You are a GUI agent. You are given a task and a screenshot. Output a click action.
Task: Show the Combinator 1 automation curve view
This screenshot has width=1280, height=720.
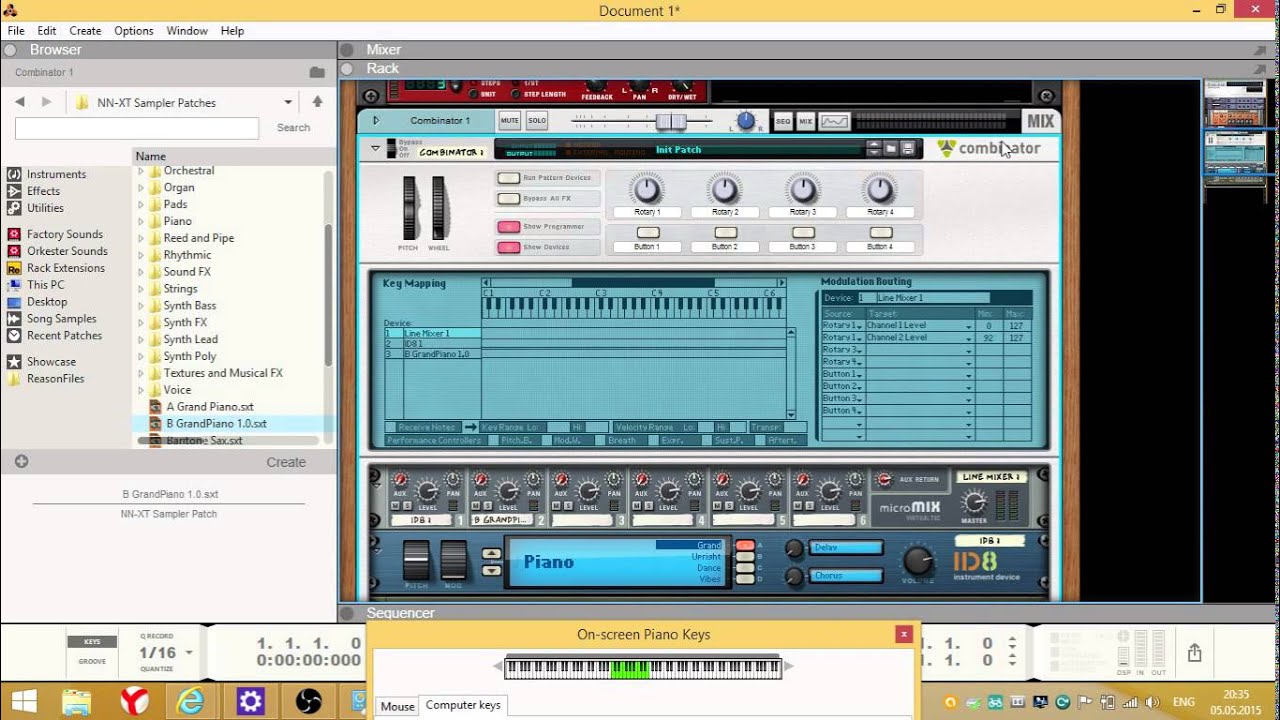[x=834, y=121]
